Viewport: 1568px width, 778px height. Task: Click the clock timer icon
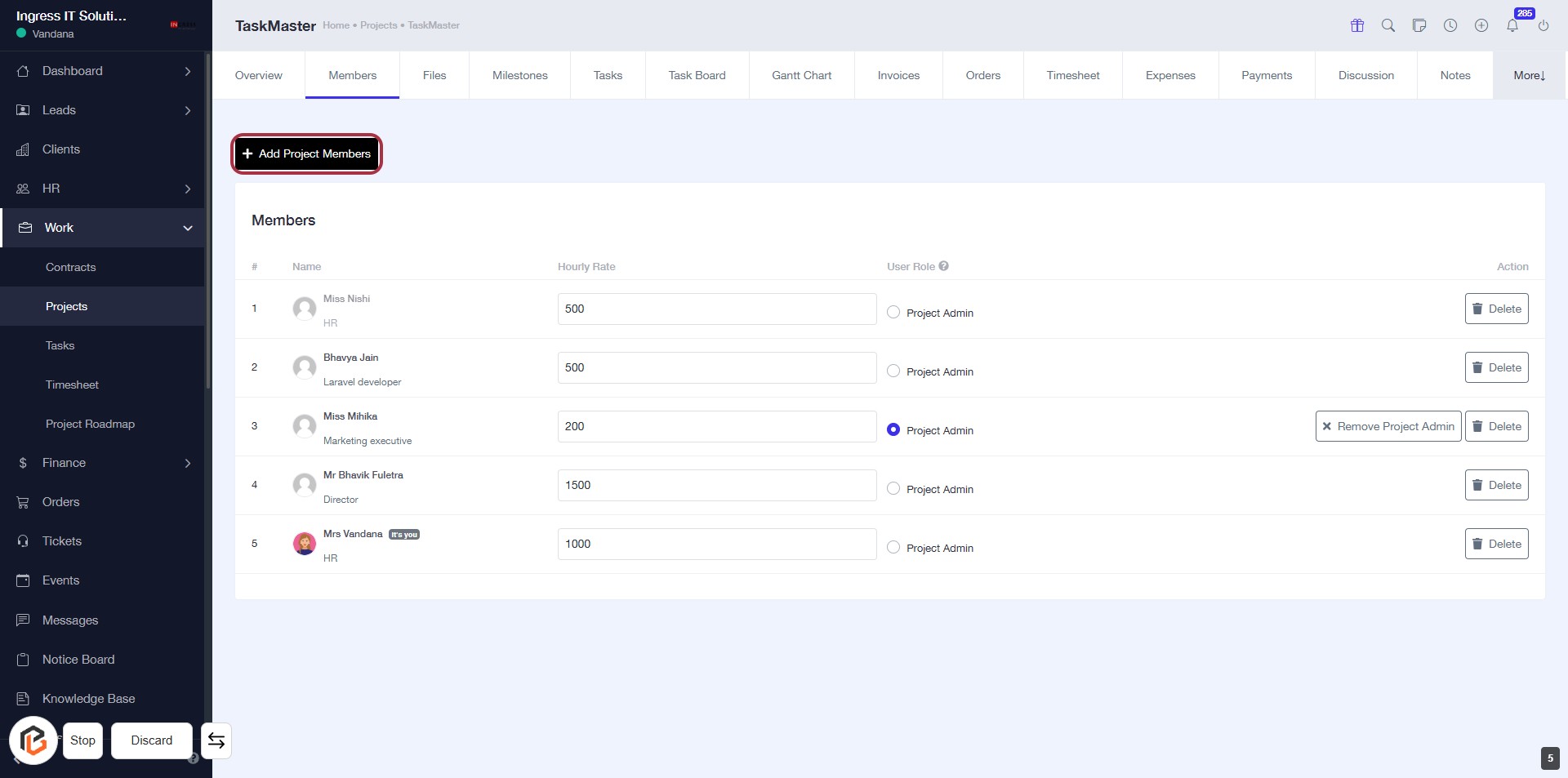click(x=1450, y=25)
